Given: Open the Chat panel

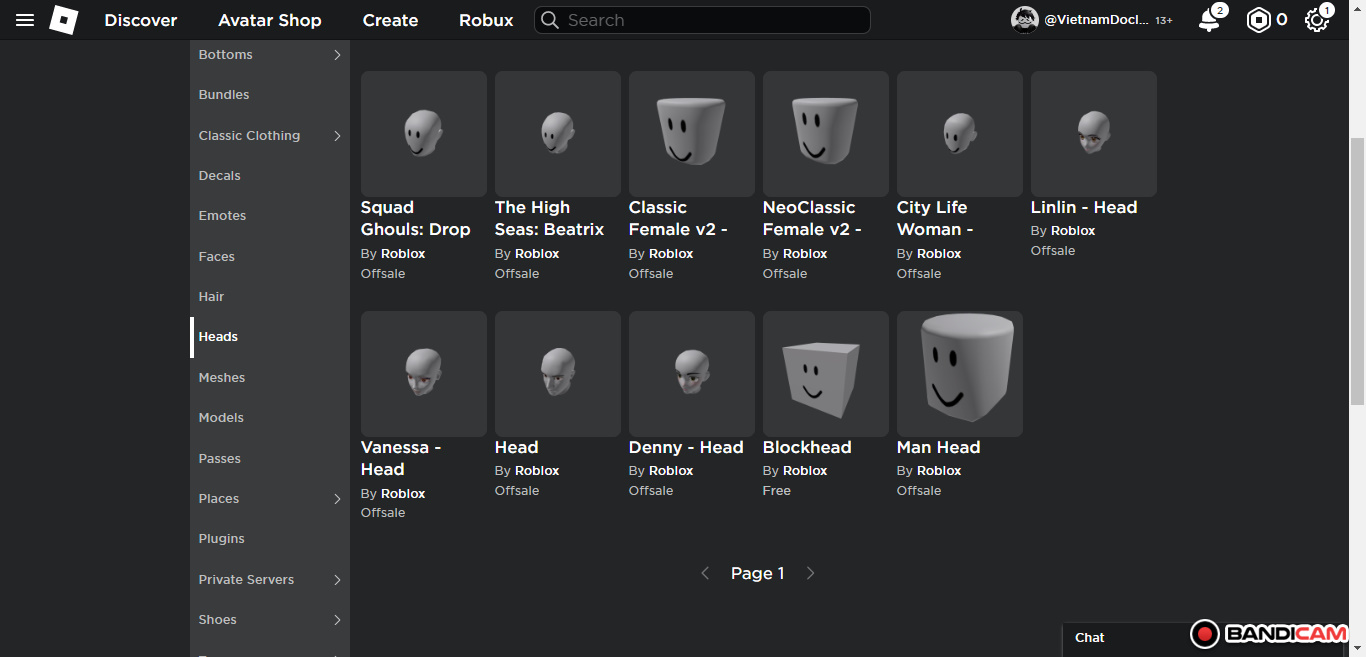Looking at the screenshot, I should pos(1090,638).
